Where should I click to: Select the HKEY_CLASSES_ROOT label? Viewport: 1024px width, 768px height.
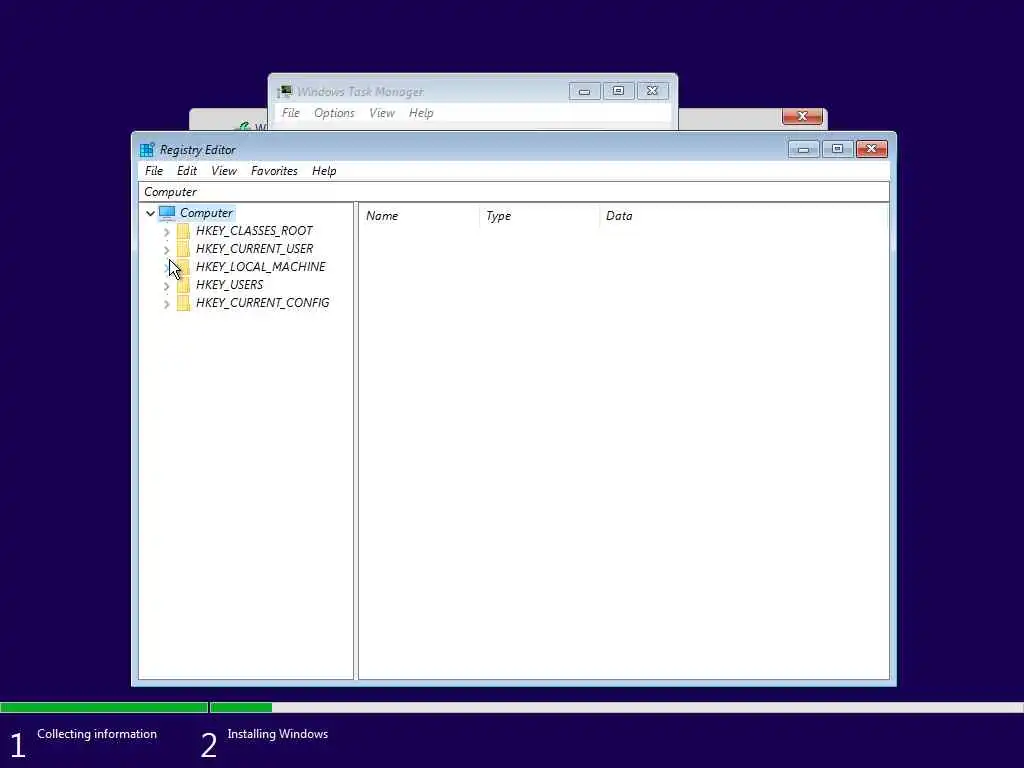(x=254, y=231)
